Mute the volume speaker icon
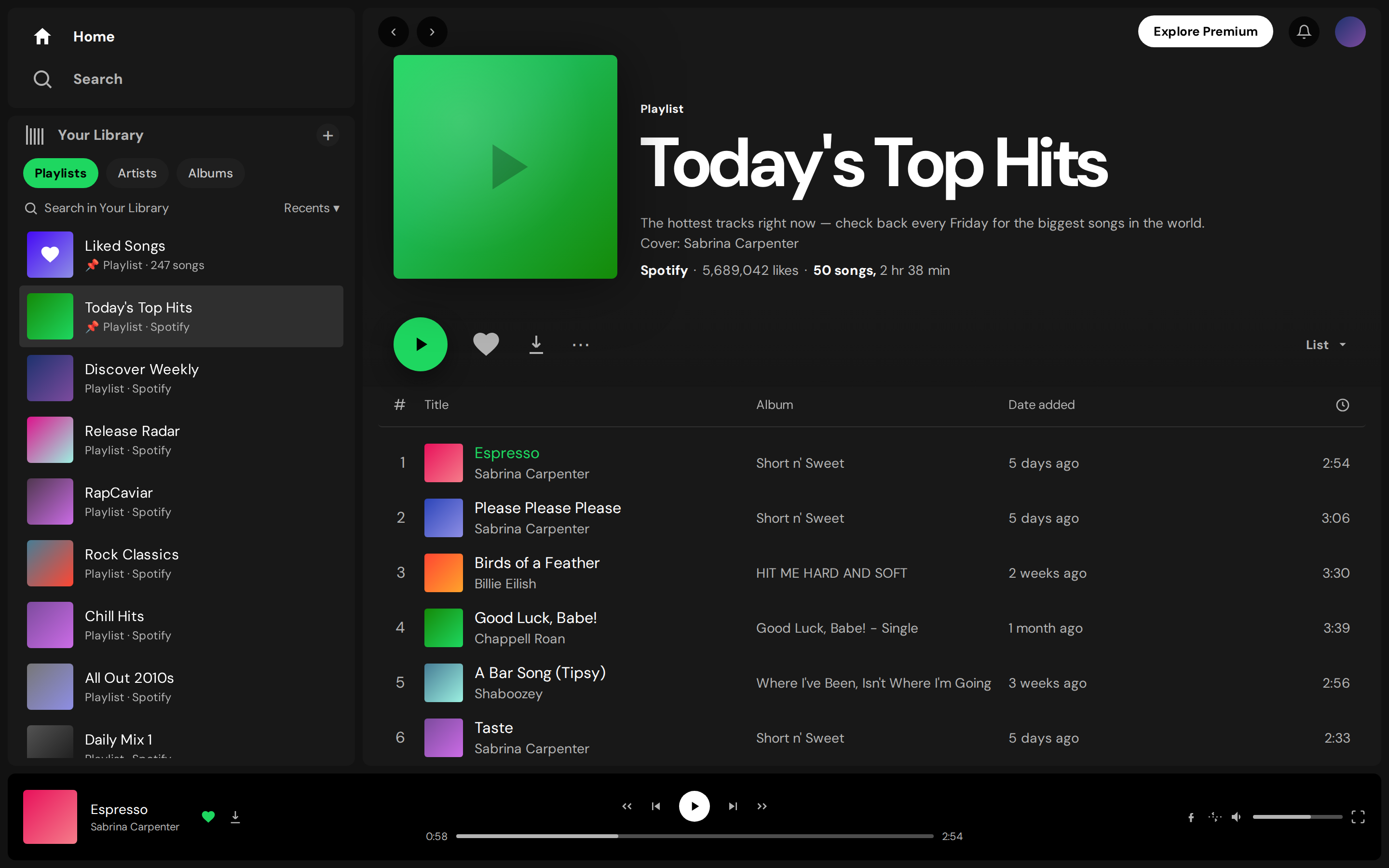Screen dimensions: 1389x868 pyautogui.click(x=1236, y=816)
